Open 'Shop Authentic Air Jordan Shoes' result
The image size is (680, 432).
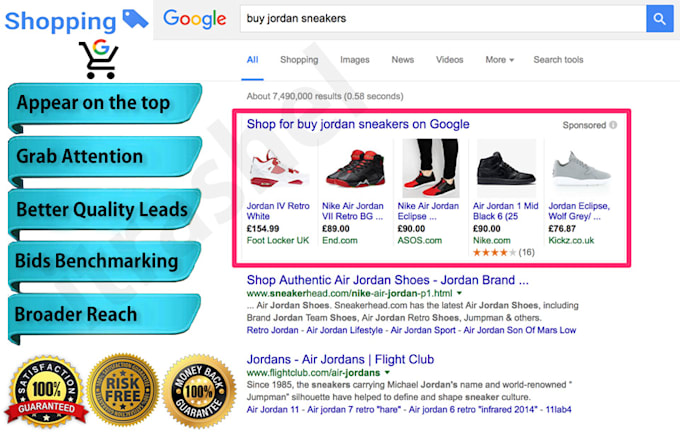pos(388,280)
